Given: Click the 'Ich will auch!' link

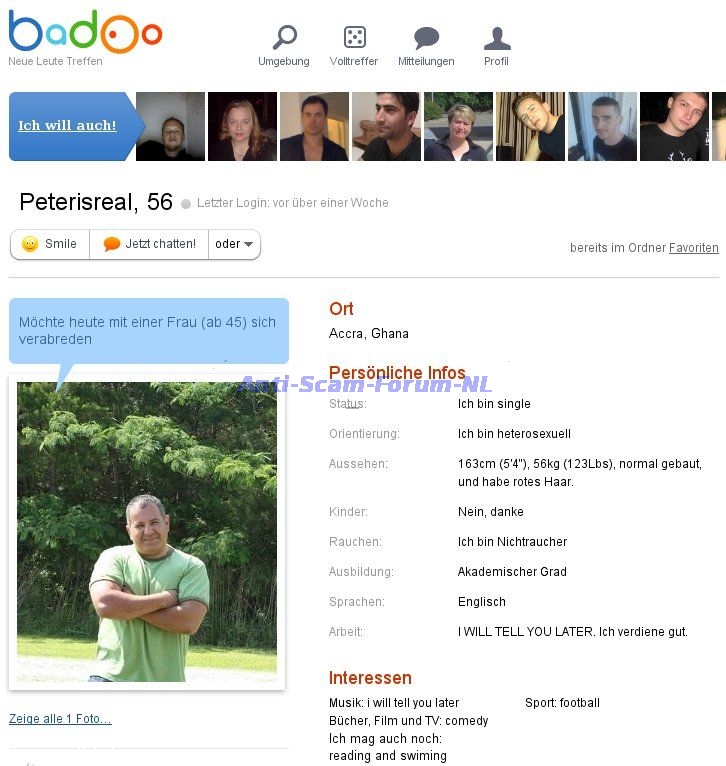Looking at the screenshot, I should click(x=67, y=125).
